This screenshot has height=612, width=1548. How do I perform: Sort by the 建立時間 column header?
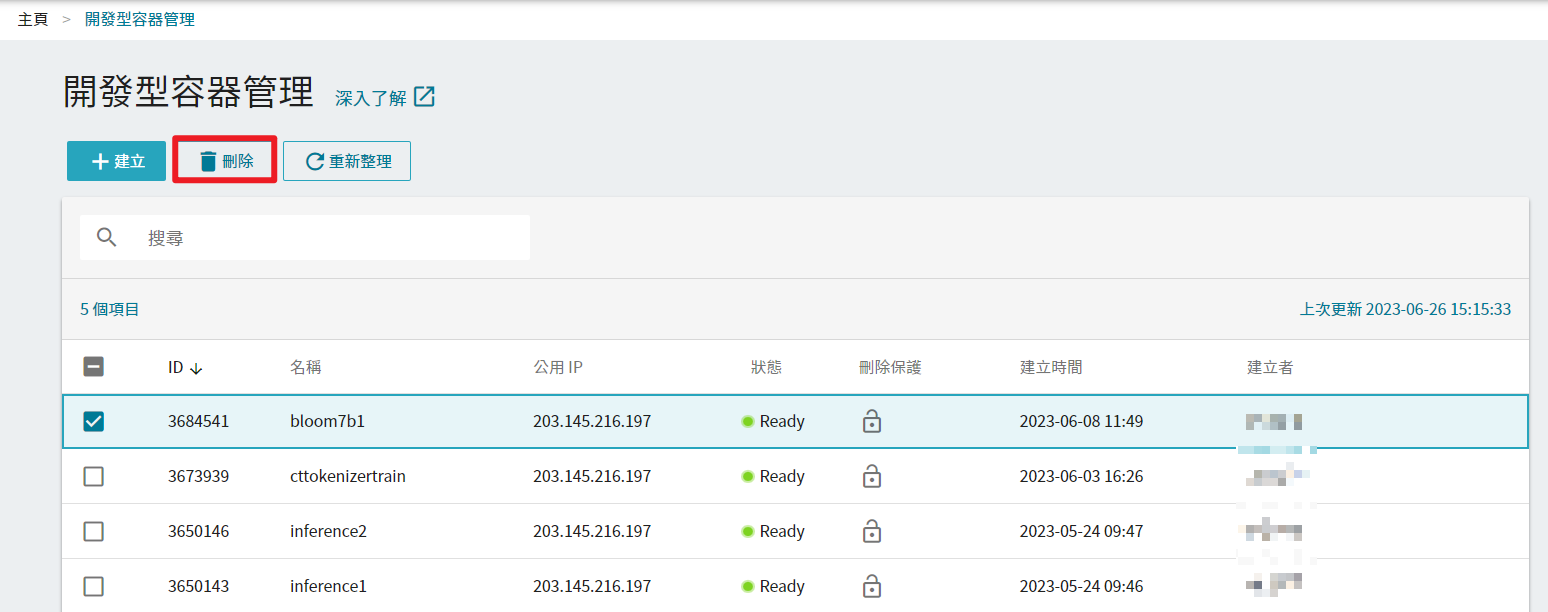pos(1050,367)
